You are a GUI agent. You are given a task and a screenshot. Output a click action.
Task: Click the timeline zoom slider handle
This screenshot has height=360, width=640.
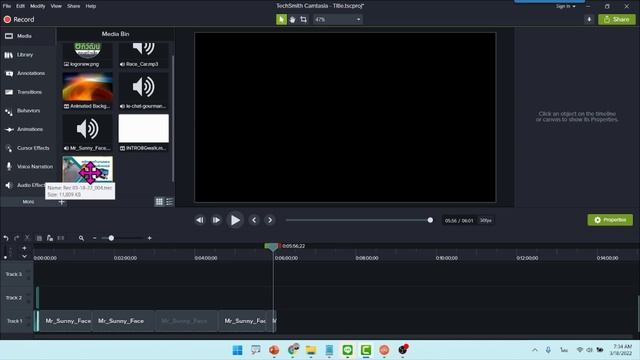(x=111, y=238)
